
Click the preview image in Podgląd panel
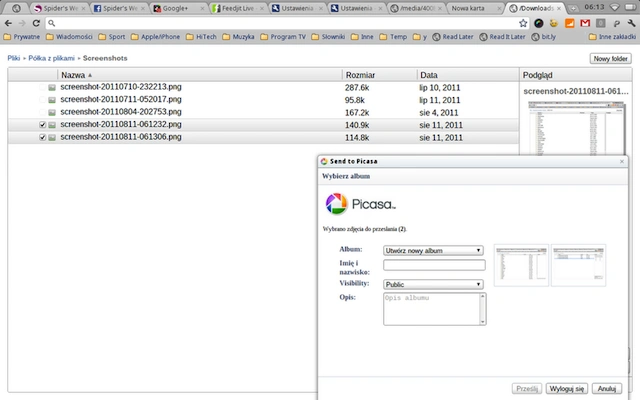pos(576,128)
